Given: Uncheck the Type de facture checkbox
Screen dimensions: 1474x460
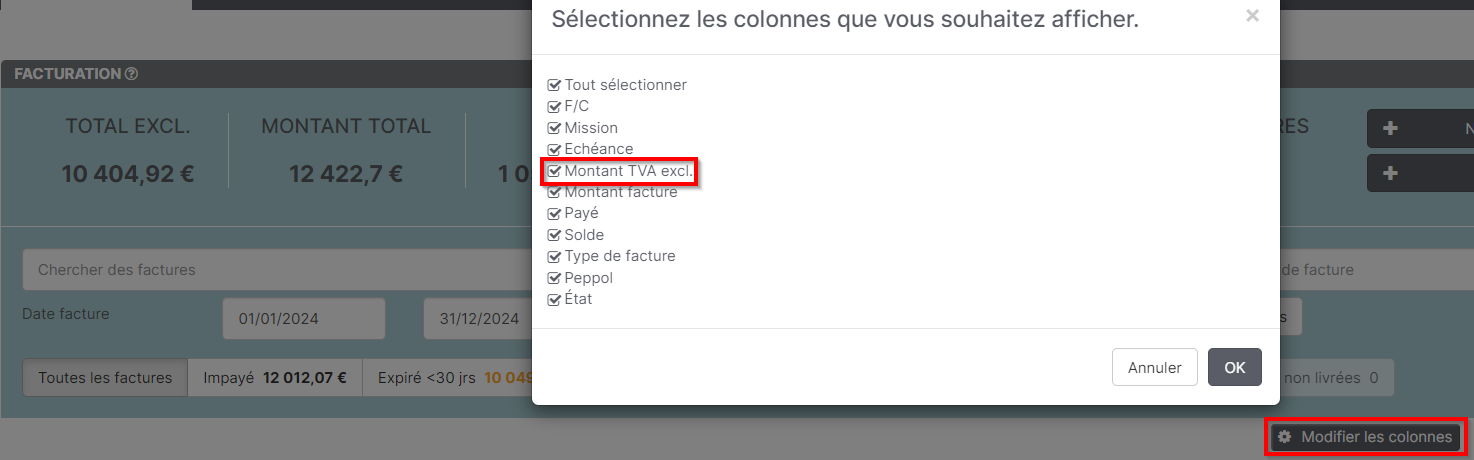Looking at the screenshot, I should (x=554, y=256).
